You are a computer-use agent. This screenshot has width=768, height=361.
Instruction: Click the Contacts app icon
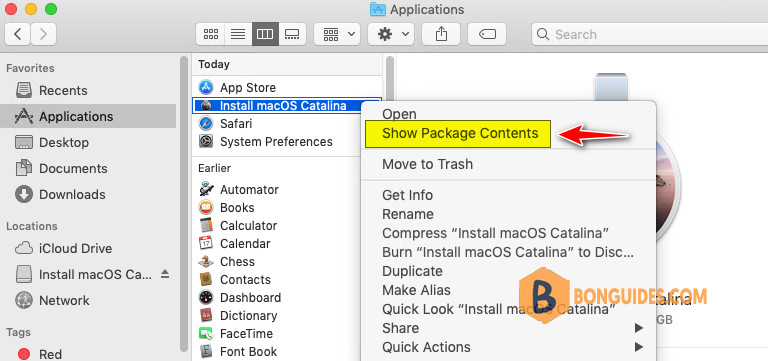(206, 280)
